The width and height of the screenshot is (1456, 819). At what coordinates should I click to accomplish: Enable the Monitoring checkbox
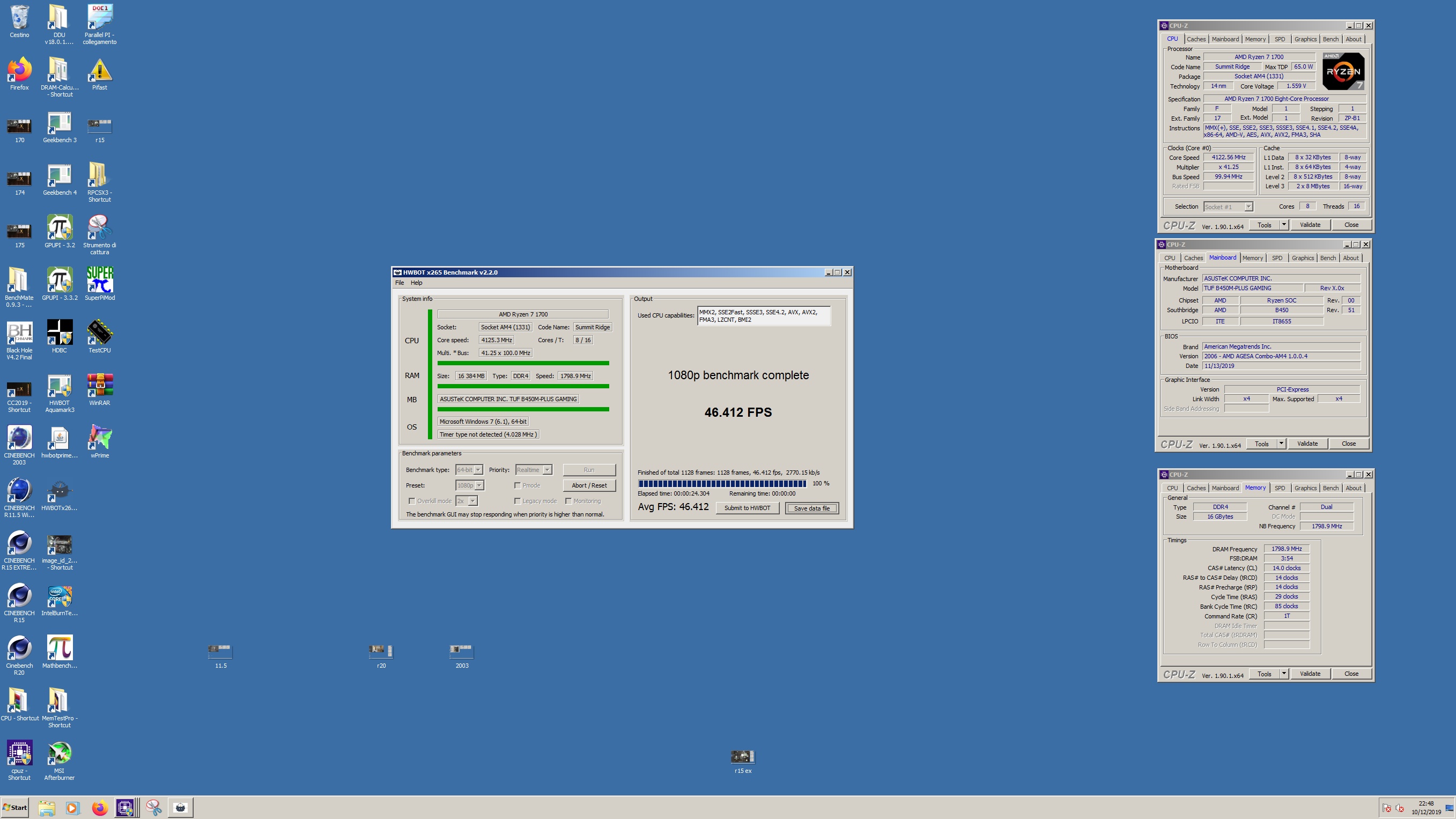[x=568, y=501]
